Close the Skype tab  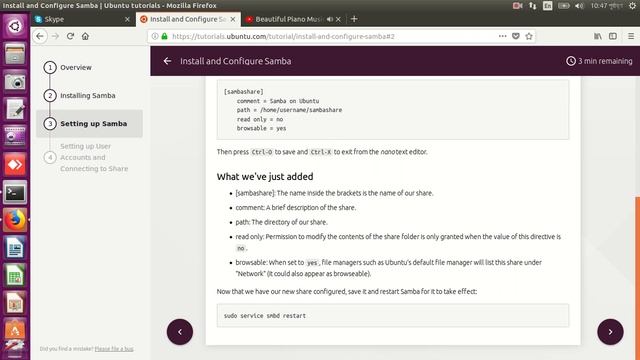point(127,19)
